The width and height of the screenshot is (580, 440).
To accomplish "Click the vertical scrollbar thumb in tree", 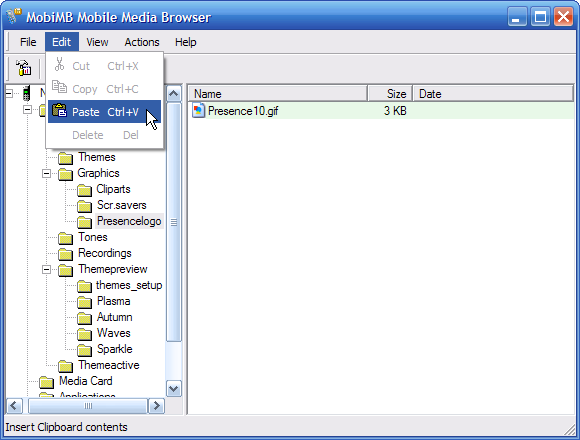I will (174, 222).
